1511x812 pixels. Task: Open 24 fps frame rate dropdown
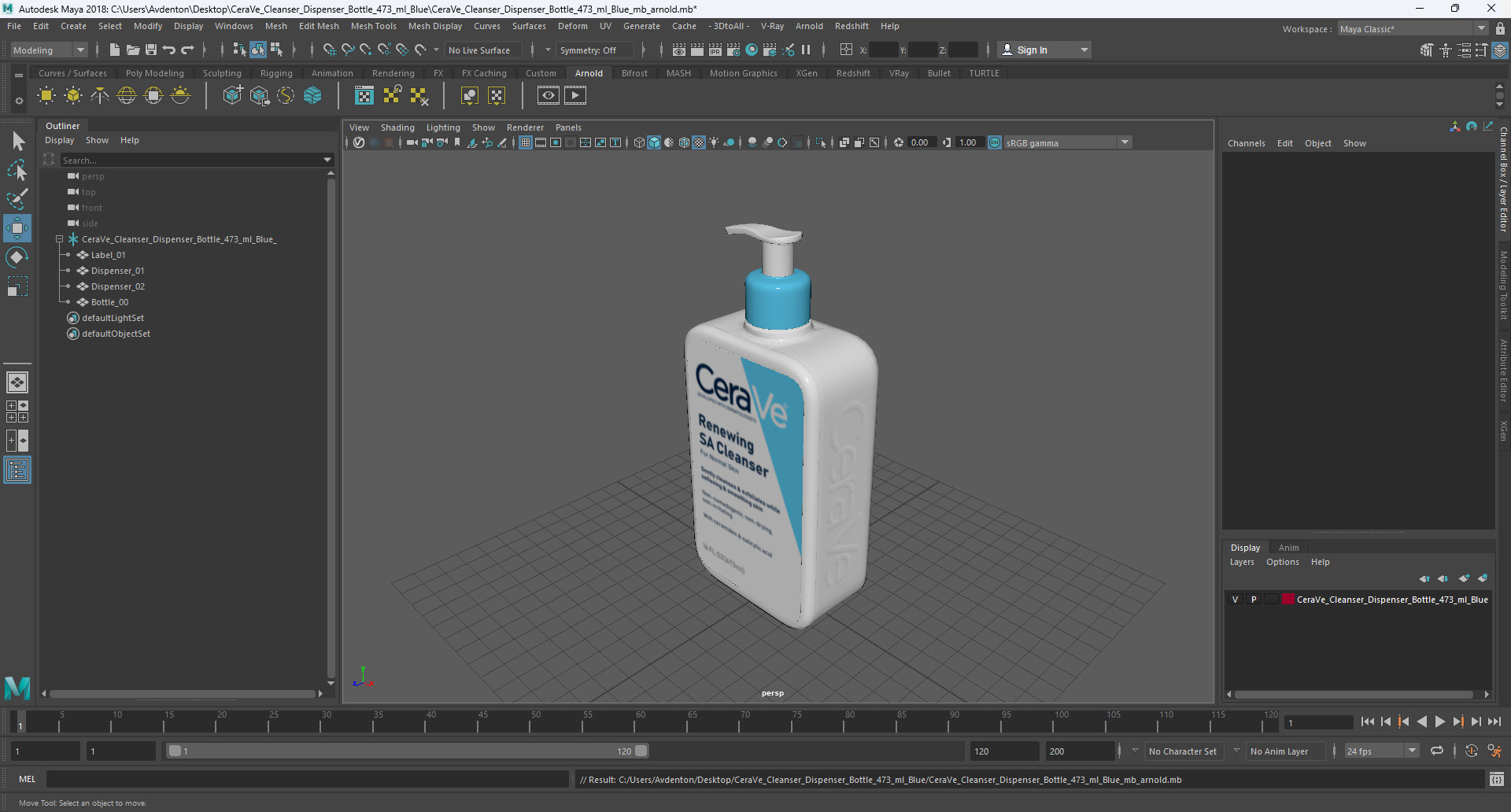1381,751
